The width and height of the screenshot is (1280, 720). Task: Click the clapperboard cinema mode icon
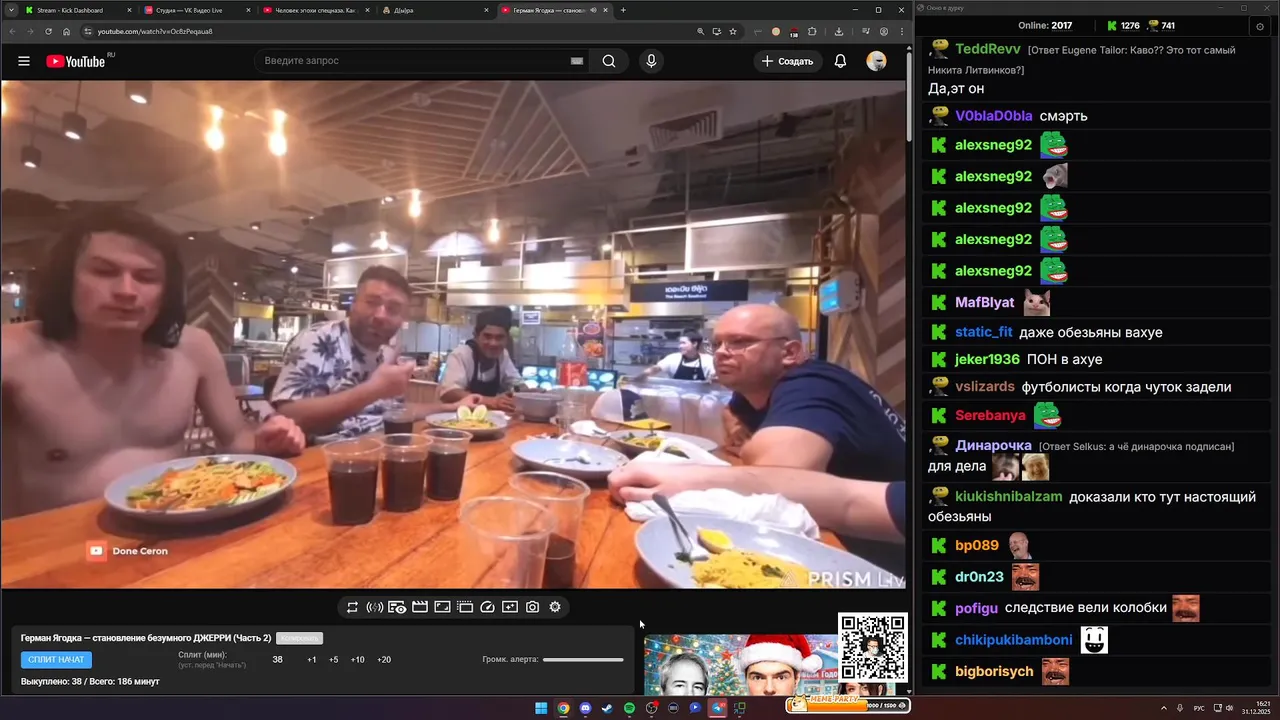coord(420,607)
